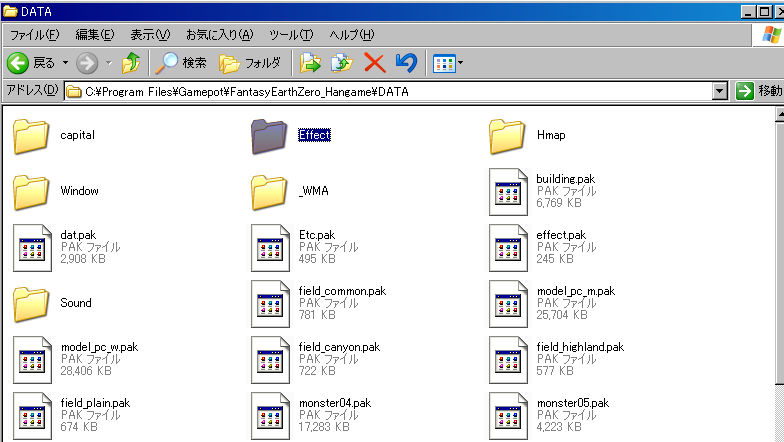Select the Etc.pak file icon
784x442 pixels.
pos(270,248)
